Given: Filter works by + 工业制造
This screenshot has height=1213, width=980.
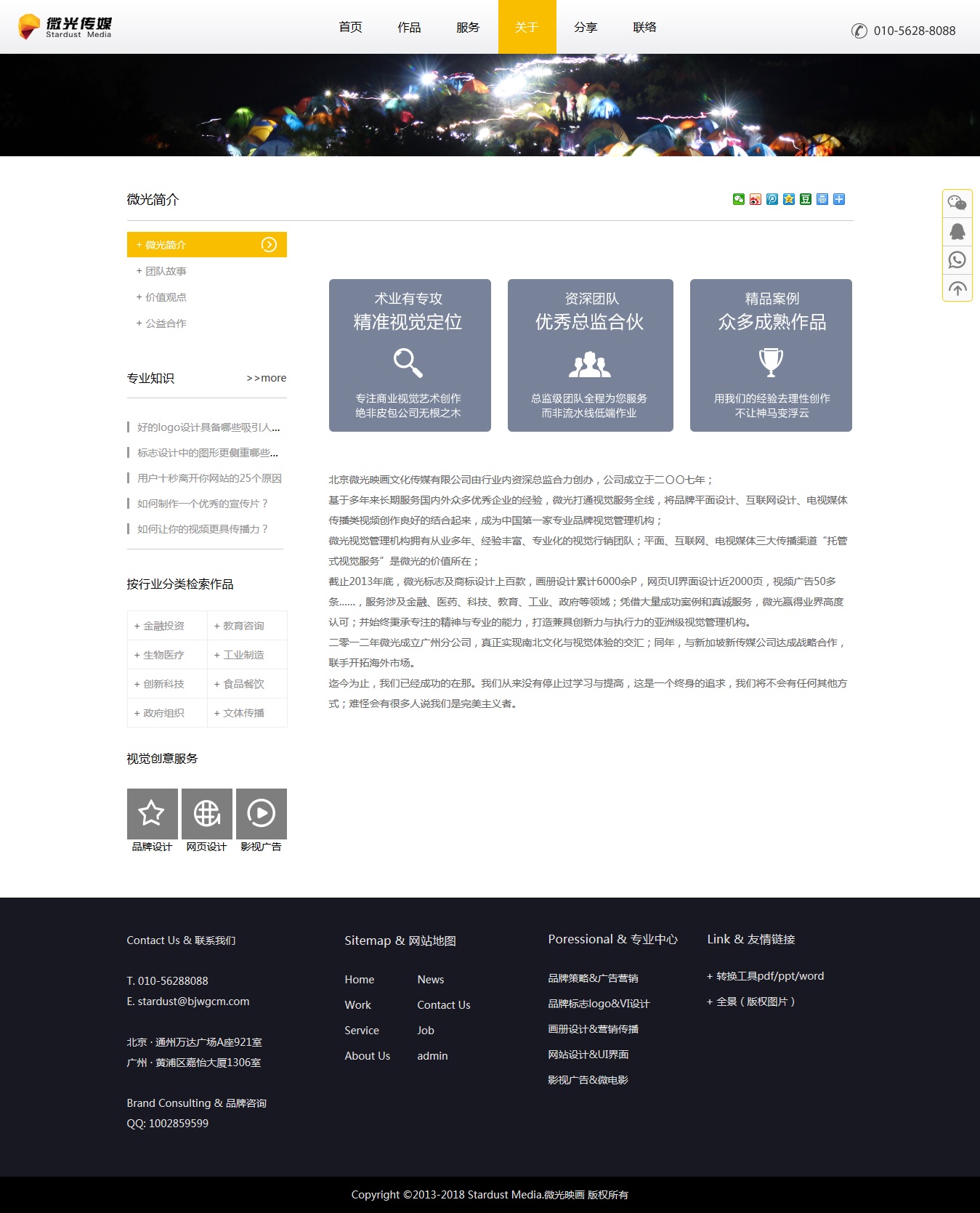Looking at the screenshot, I should coord(247,655).
